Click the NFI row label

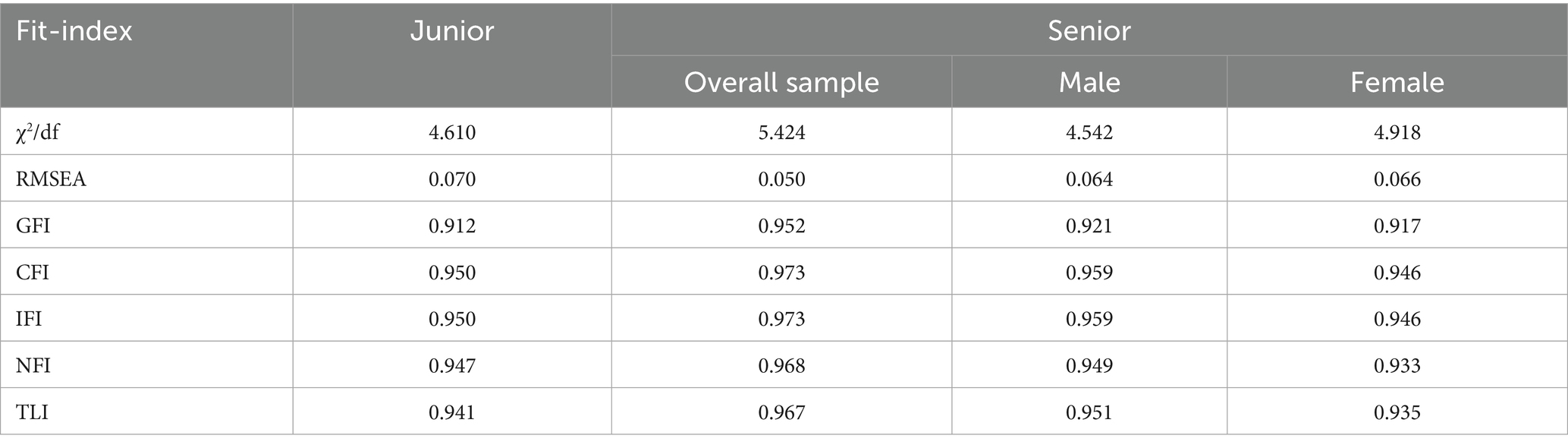(x=33, y=366)
